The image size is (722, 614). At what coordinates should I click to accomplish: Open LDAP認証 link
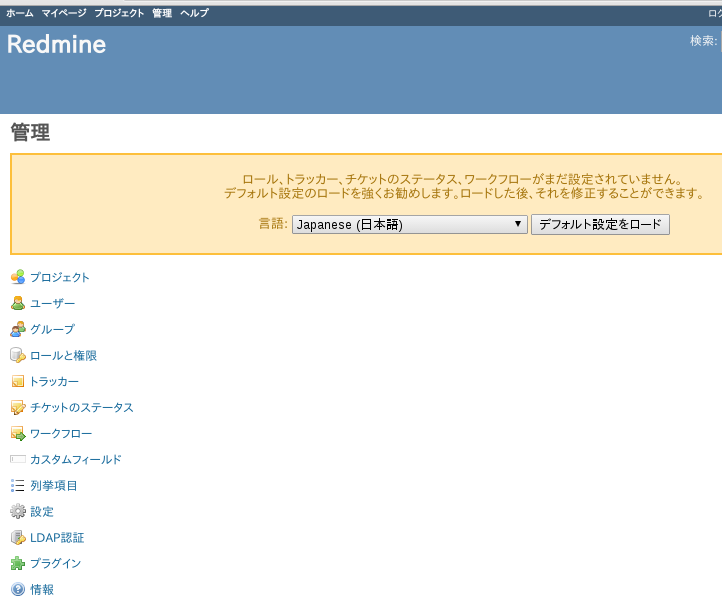pos(57,538)
